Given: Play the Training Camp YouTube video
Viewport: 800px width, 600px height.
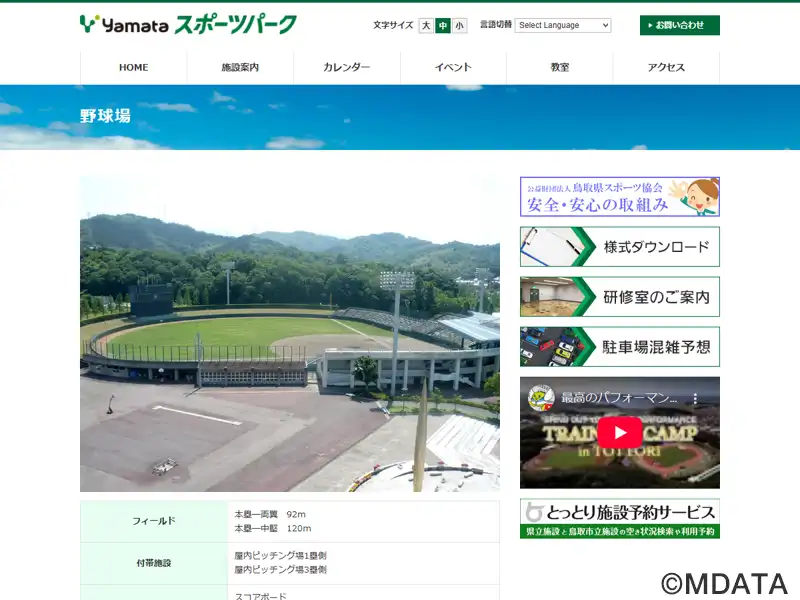Looking at the screenshot, I should coord(620,433).
